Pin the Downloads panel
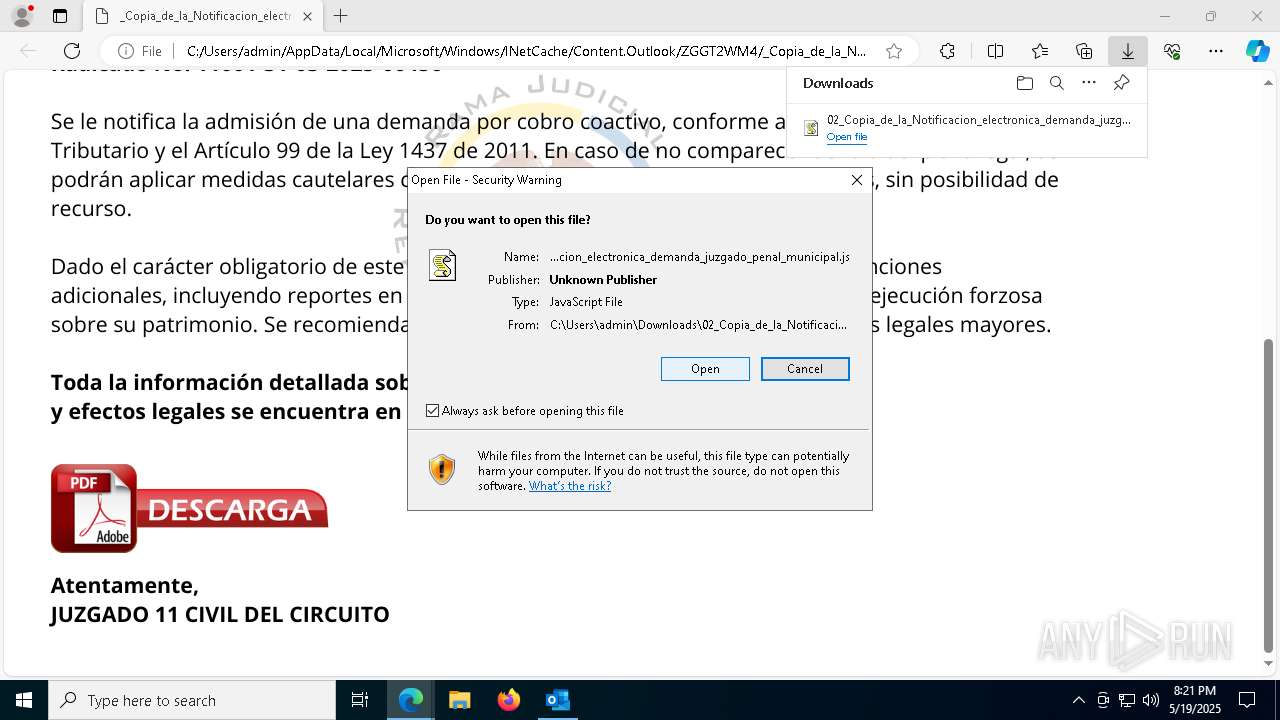The width and height of the screenshot is (1280, 720). 1121,83
